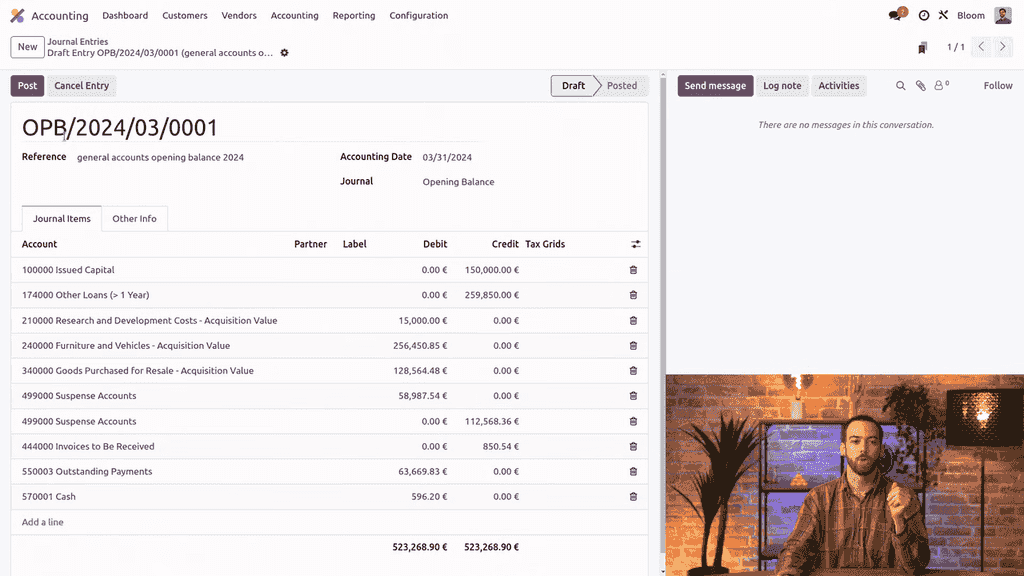Click the debug tools wrench icon
Viewport: 1024px width, 576px height.
click(x=943, y=16)
